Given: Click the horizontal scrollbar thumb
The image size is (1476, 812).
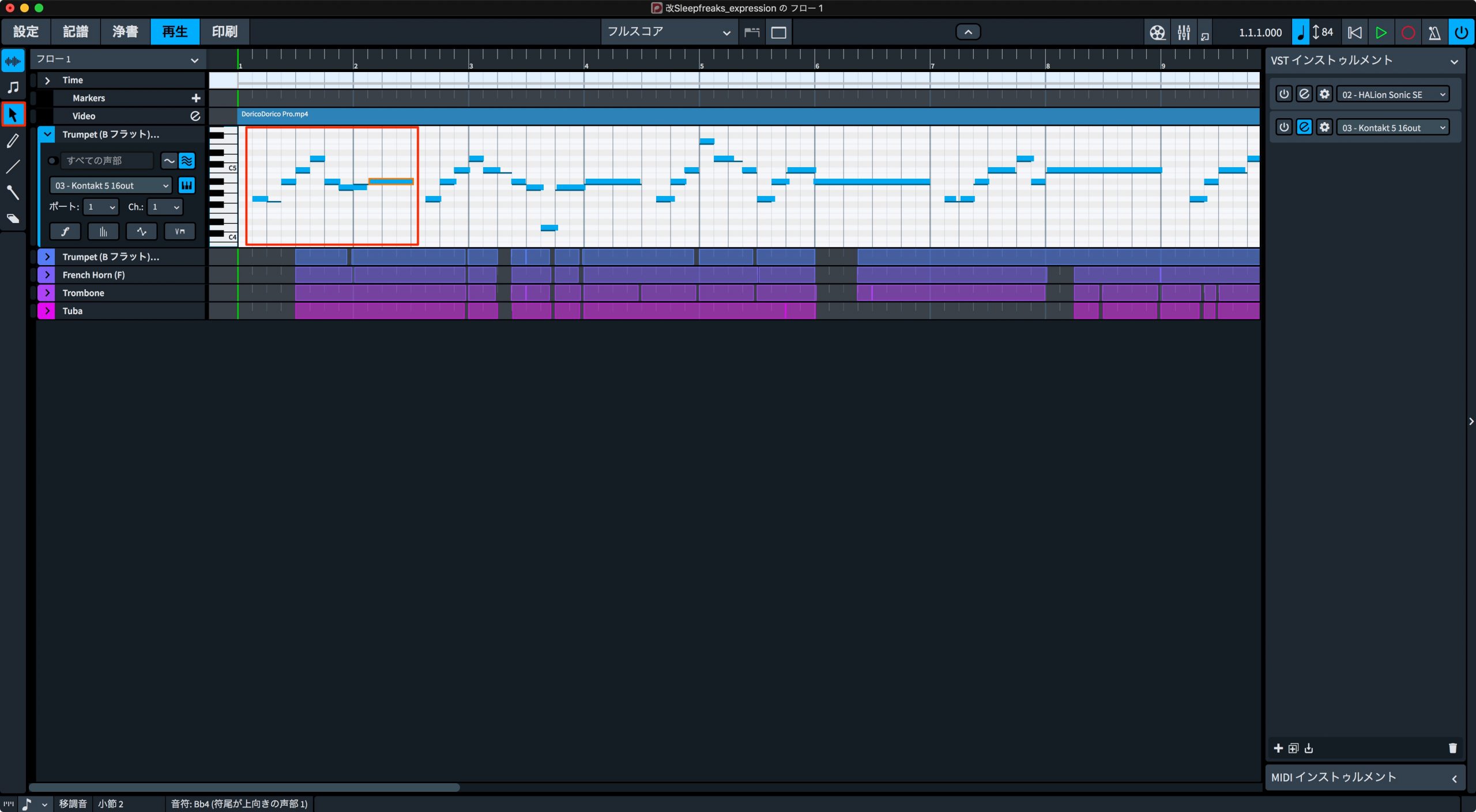Looking at the screenshot, I should [x=244, y=787].
